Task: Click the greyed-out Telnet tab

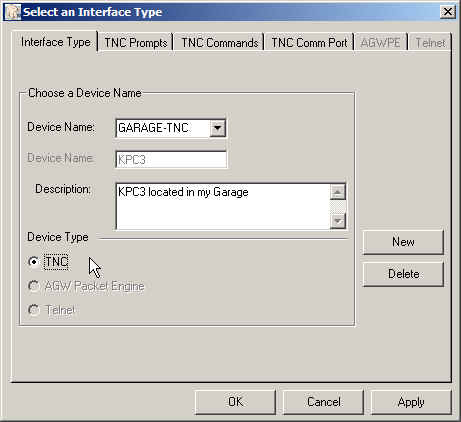Action: click(430, 43)
